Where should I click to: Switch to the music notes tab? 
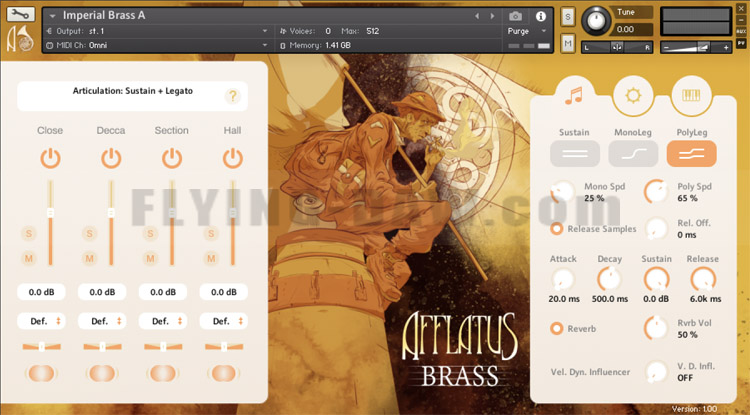click(574, 96)
